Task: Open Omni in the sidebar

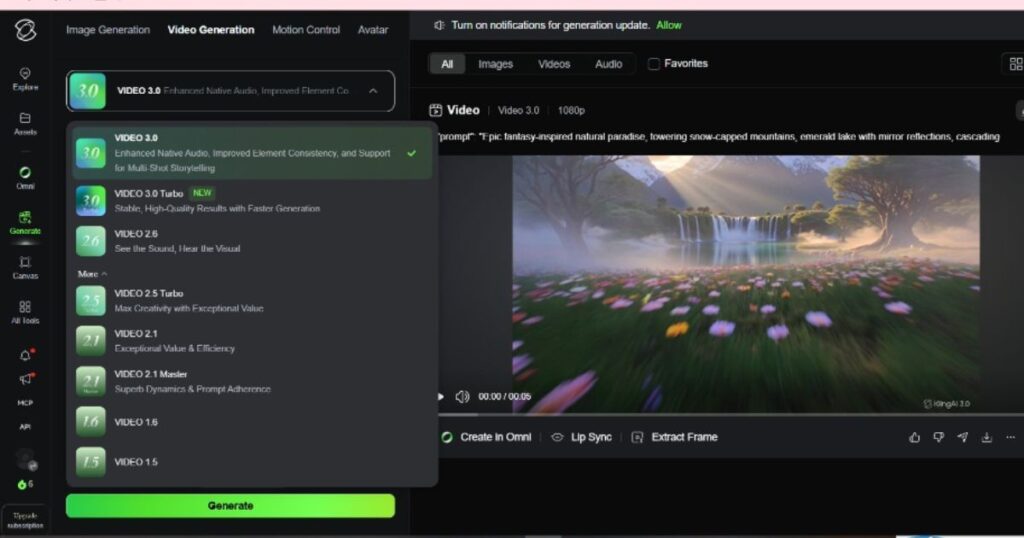Action: click(x=25, y=178)
